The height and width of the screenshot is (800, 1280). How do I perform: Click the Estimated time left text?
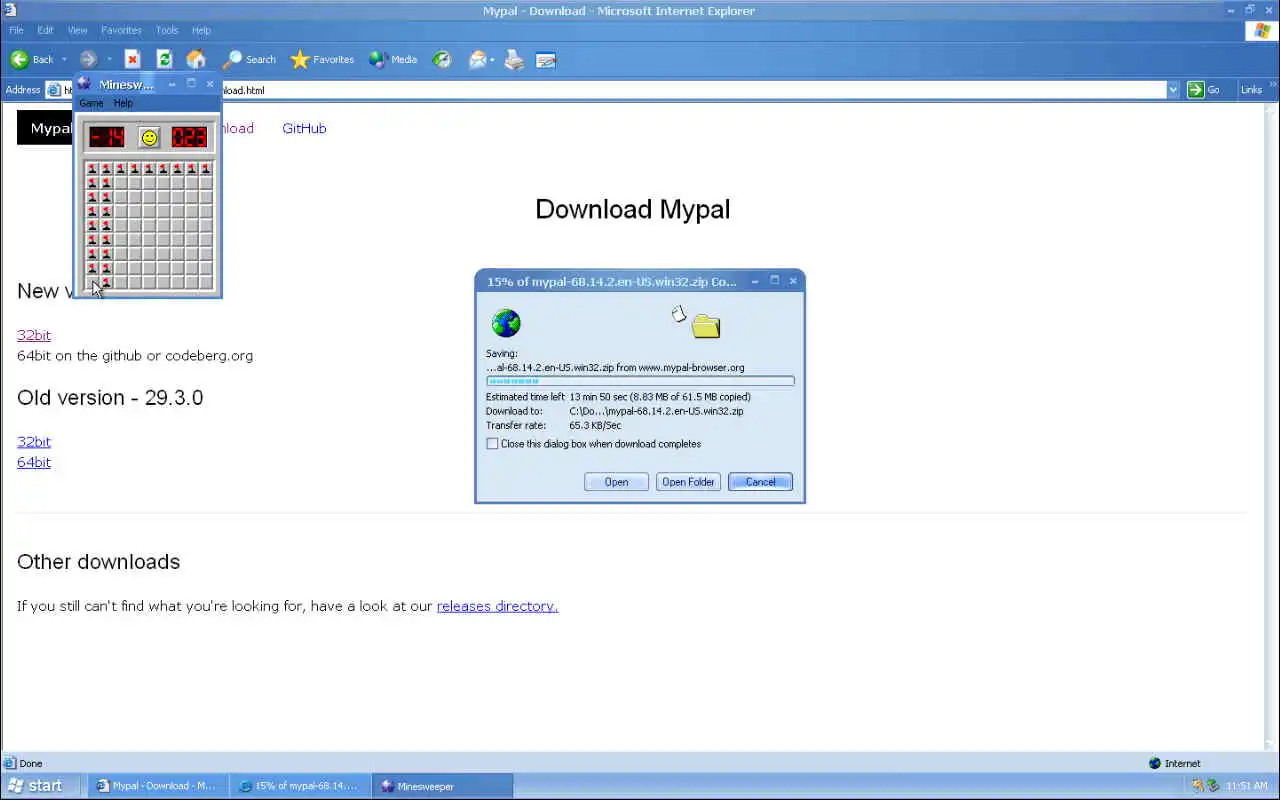point(525,397)
